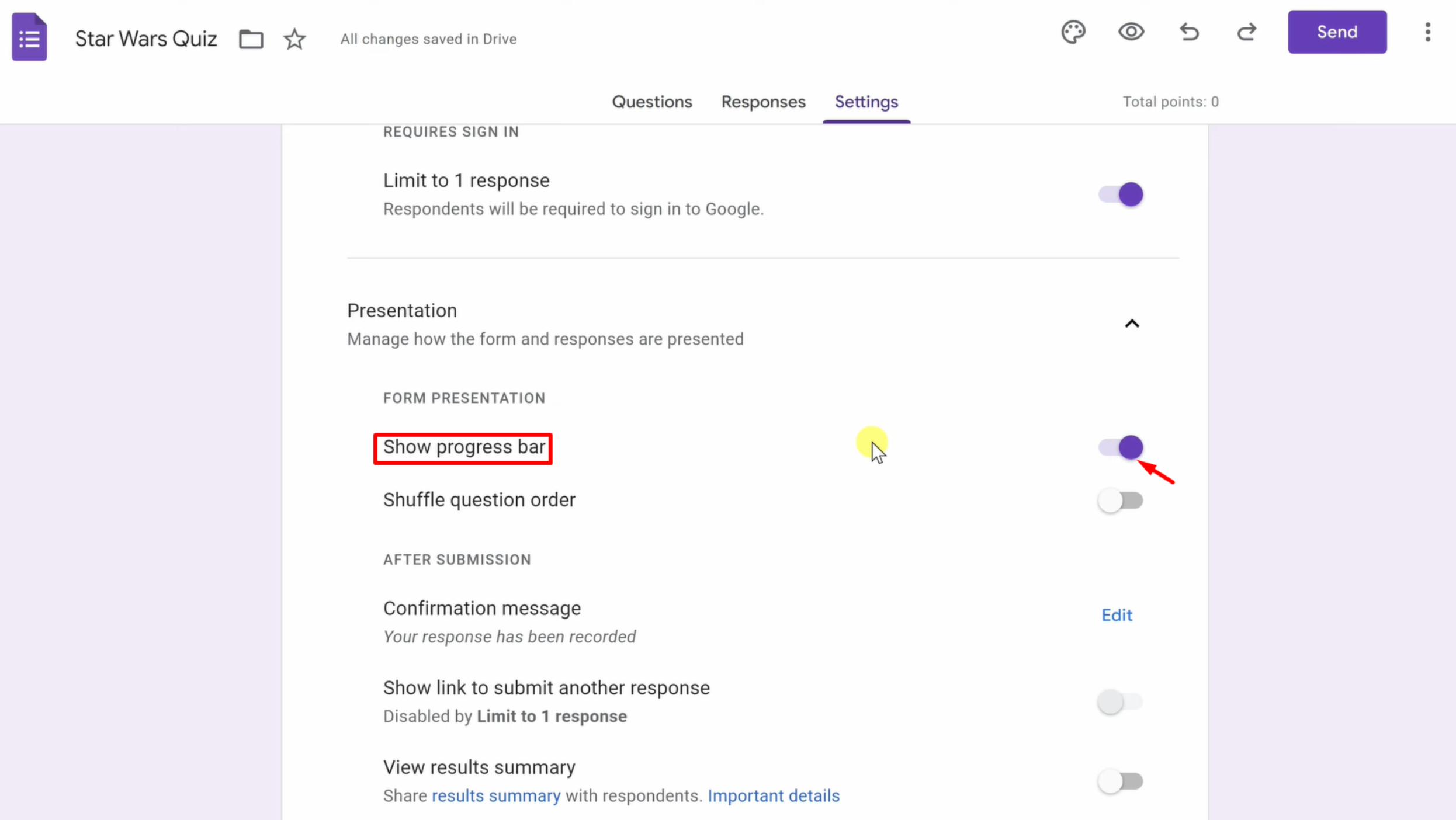This screenshot has height=820, width=1456.
Task: Switch to the Questions tab
Action: click(x=651, y=102)
